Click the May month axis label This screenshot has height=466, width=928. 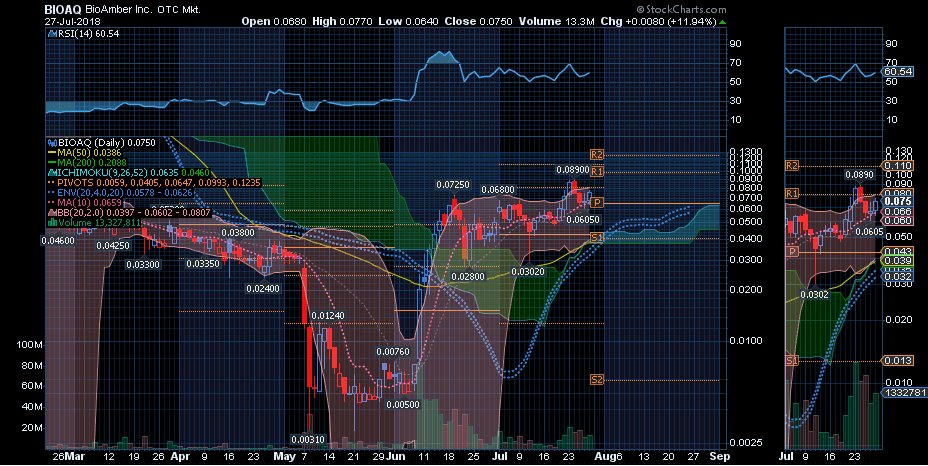(x=285, y=457)
